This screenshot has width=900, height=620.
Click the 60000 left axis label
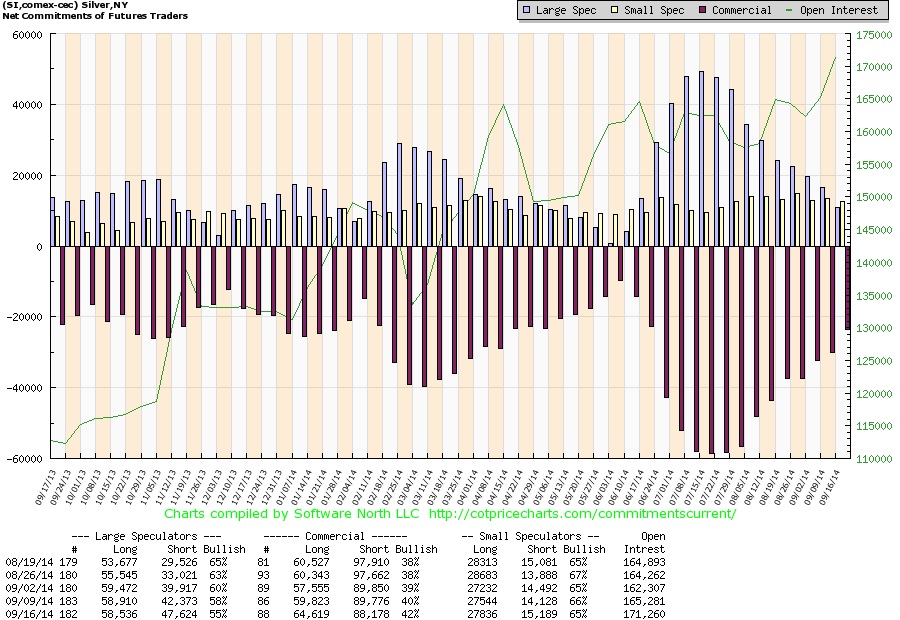tap(28, 35)
